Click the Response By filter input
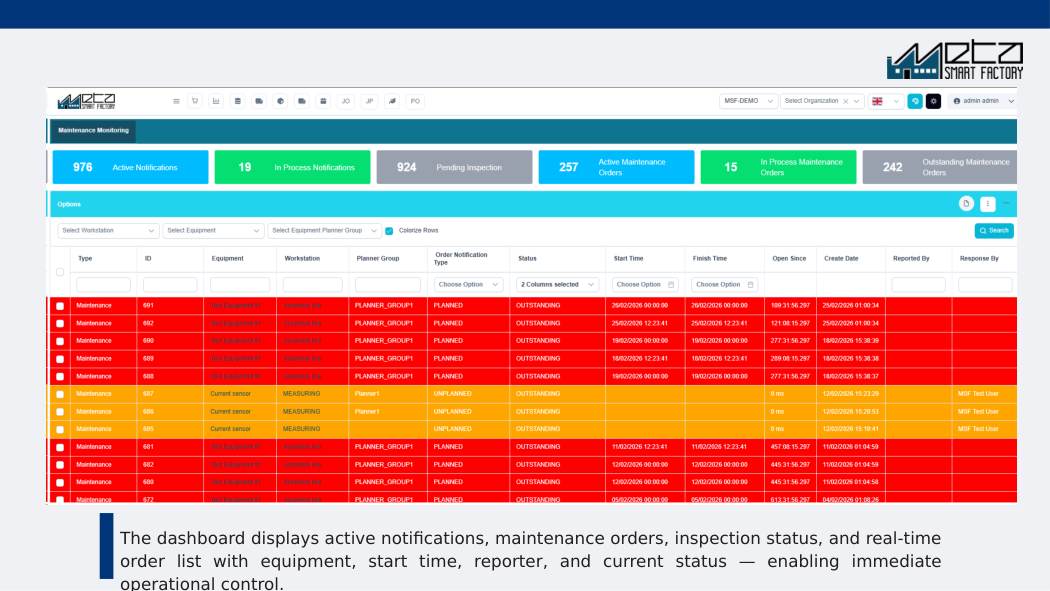The image size is (1050, 591). click(985, 284)
